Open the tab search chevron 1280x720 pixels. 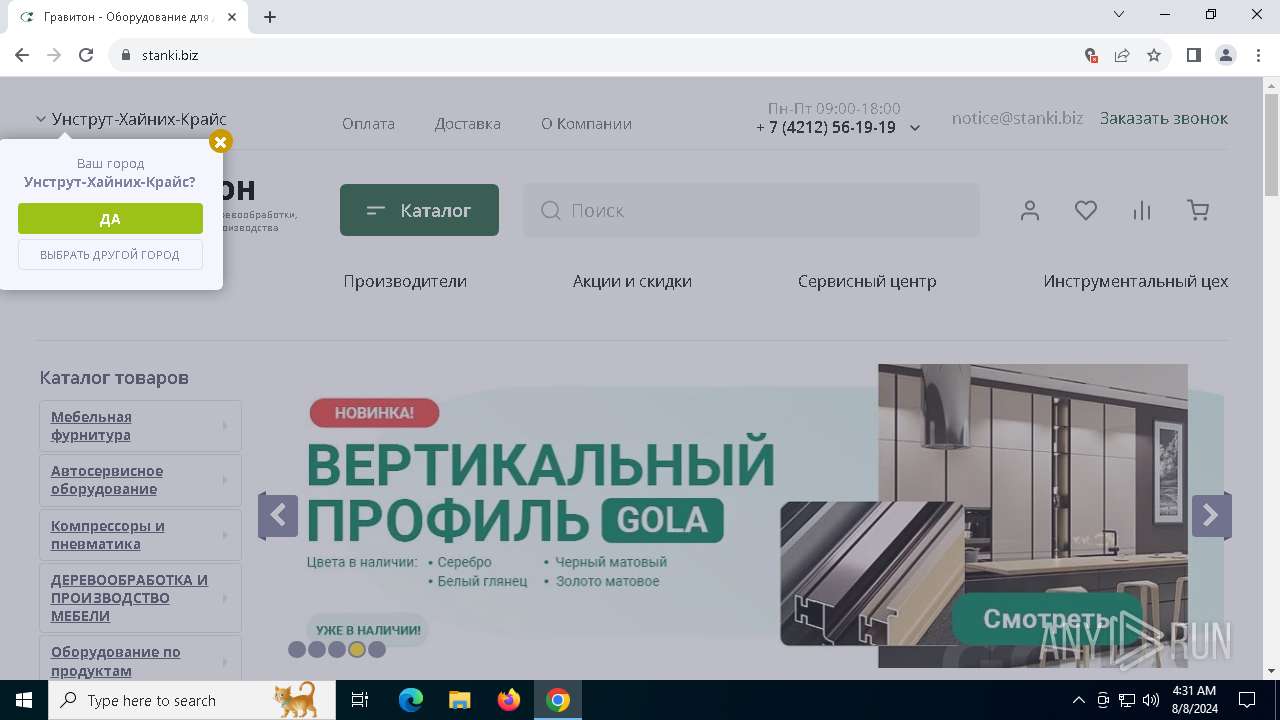(1119, 14)
